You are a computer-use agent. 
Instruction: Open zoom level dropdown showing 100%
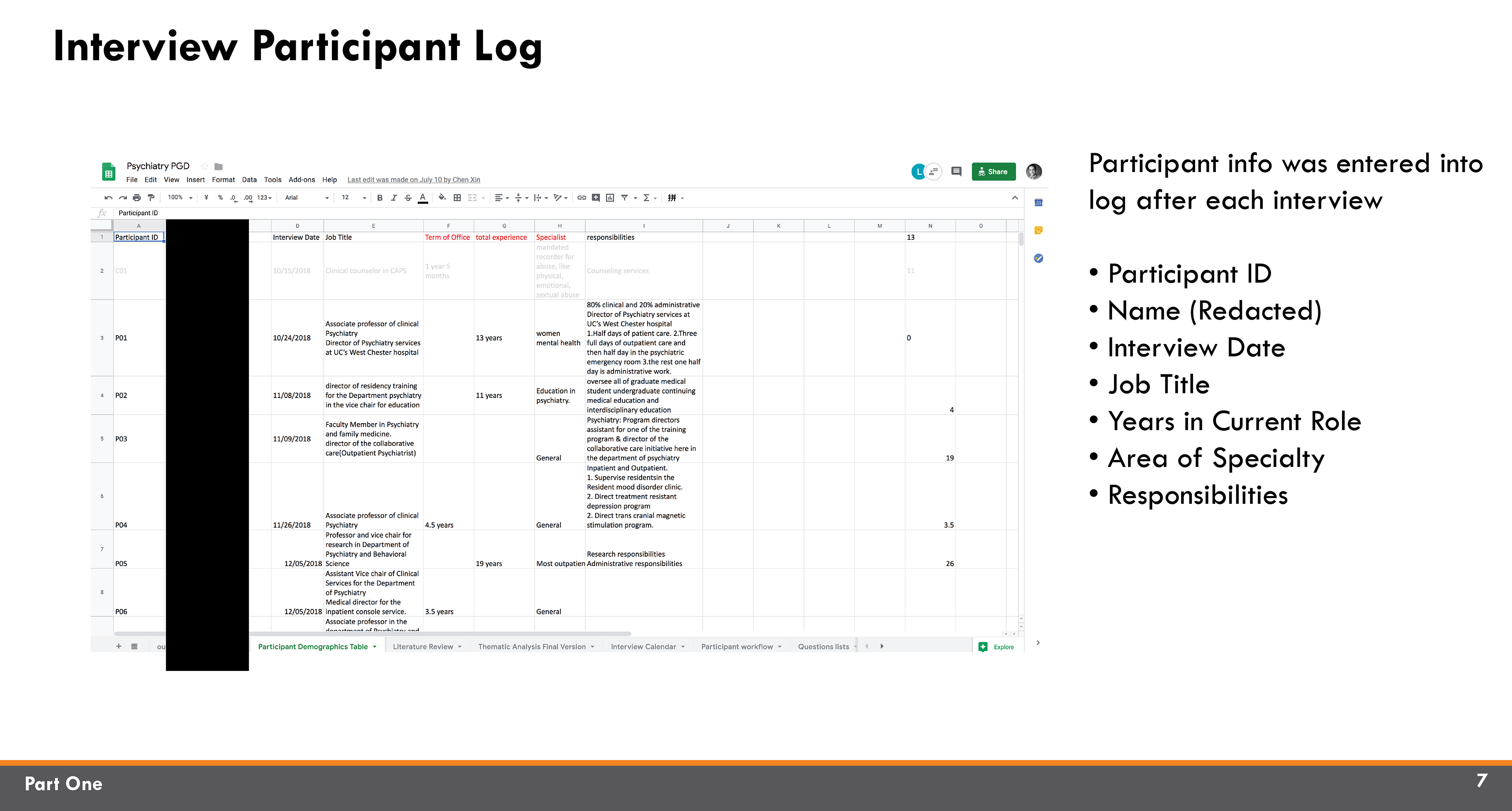180,198
